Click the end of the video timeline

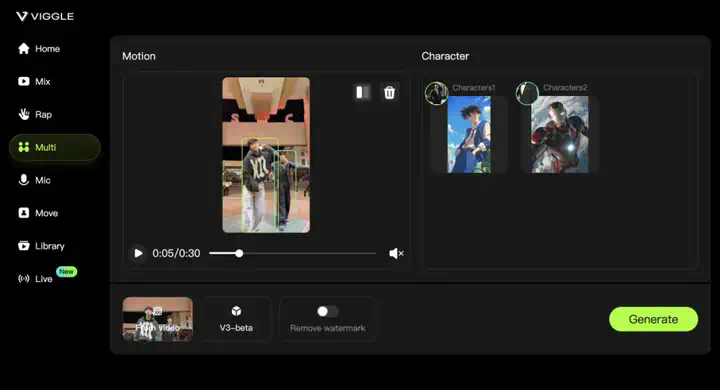(375, 253)
